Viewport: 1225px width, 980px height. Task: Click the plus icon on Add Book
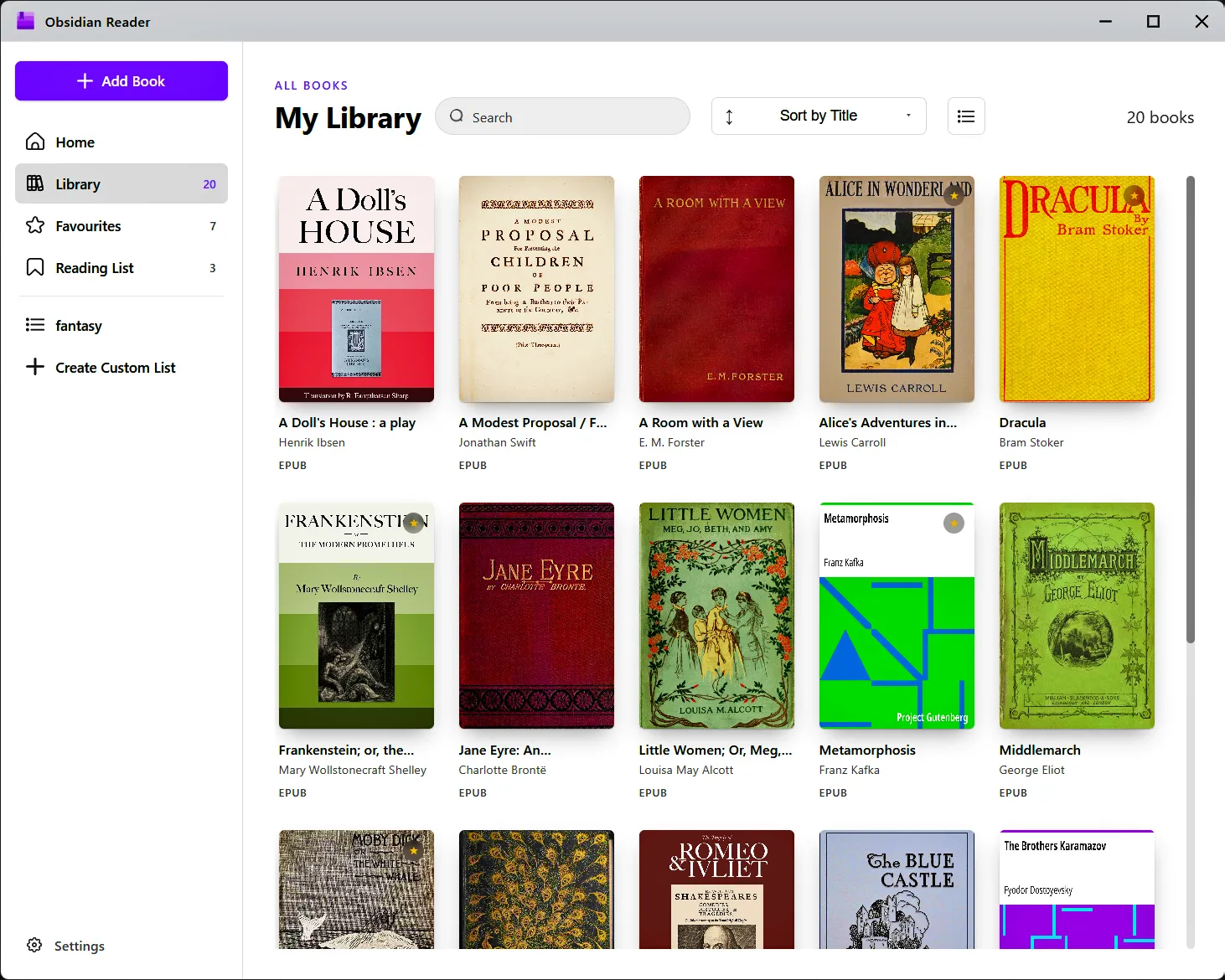85,81
